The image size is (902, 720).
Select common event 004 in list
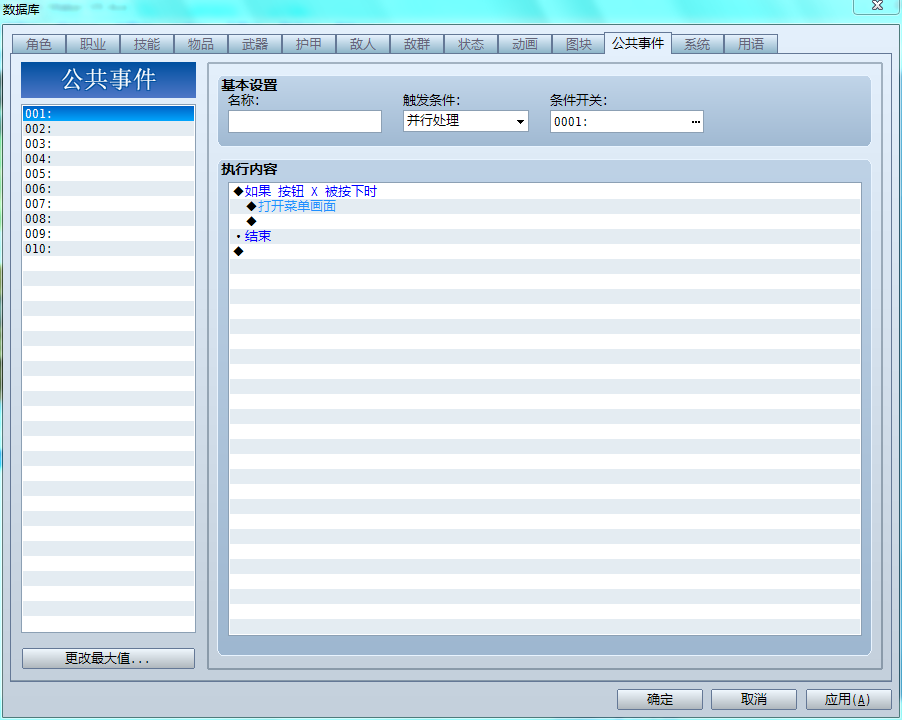click(x=108, y=158)
